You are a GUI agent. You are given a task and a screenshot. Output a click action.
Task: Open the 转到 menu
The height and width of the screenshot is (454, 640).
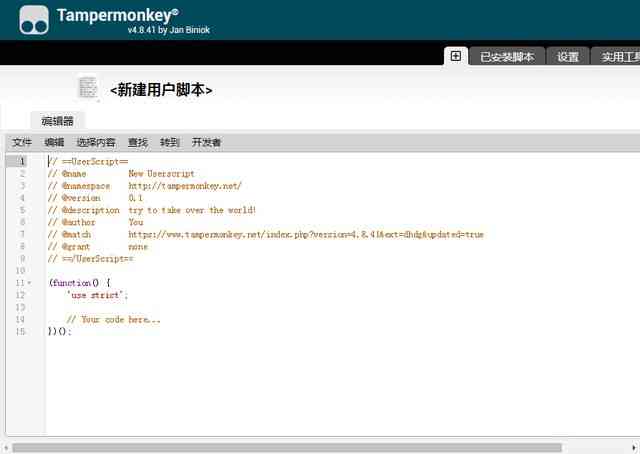pyautogui.click(x=169, y=142)
